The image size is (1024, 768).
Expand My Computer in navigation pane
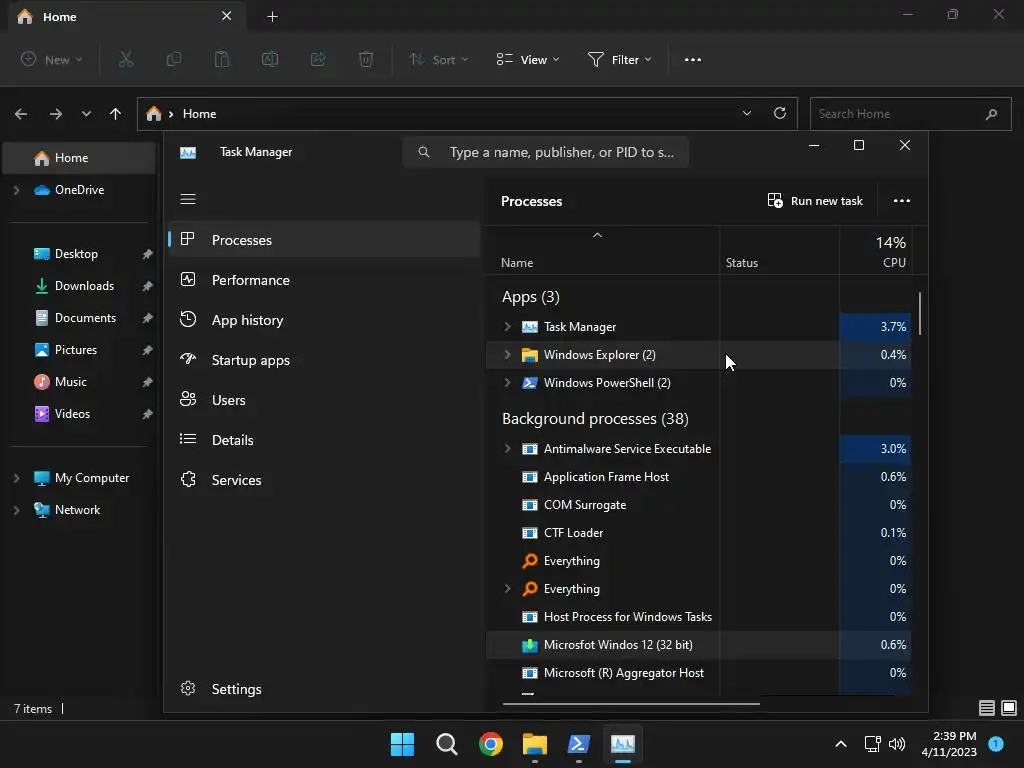pos(17,478)
